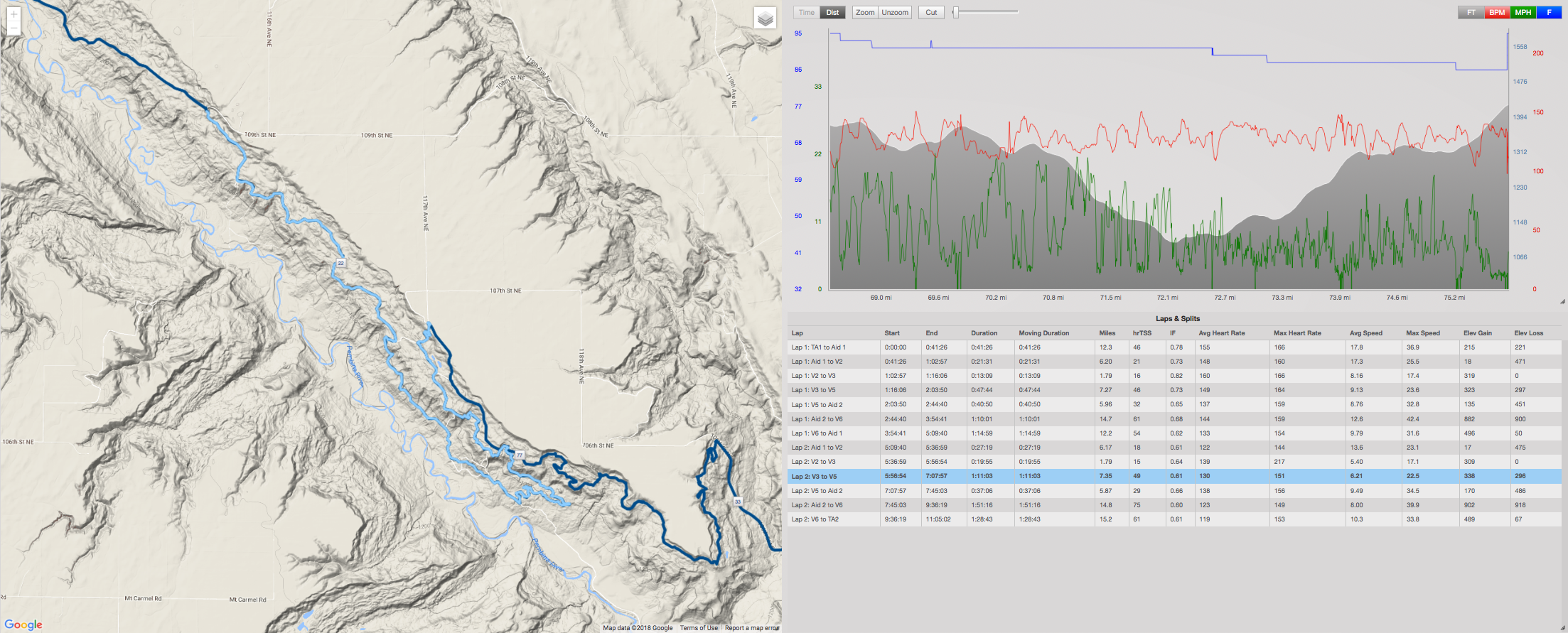Click the Miles column header
The height and width of the screenshot is (633, 1568).
tap(1107, 333)
